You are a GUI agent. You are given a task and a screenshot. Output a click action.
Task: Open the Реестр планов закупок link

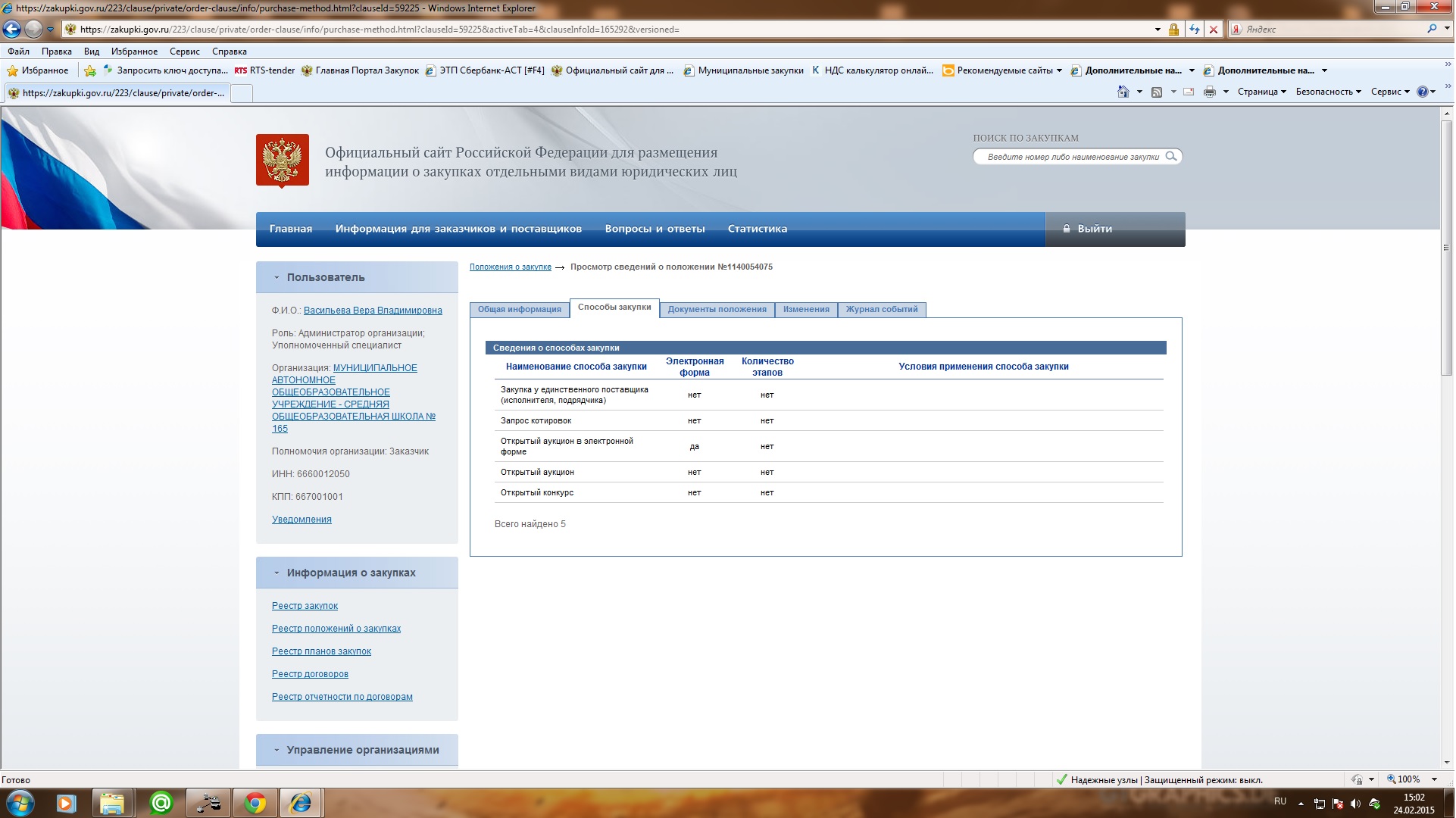(321, 651)
